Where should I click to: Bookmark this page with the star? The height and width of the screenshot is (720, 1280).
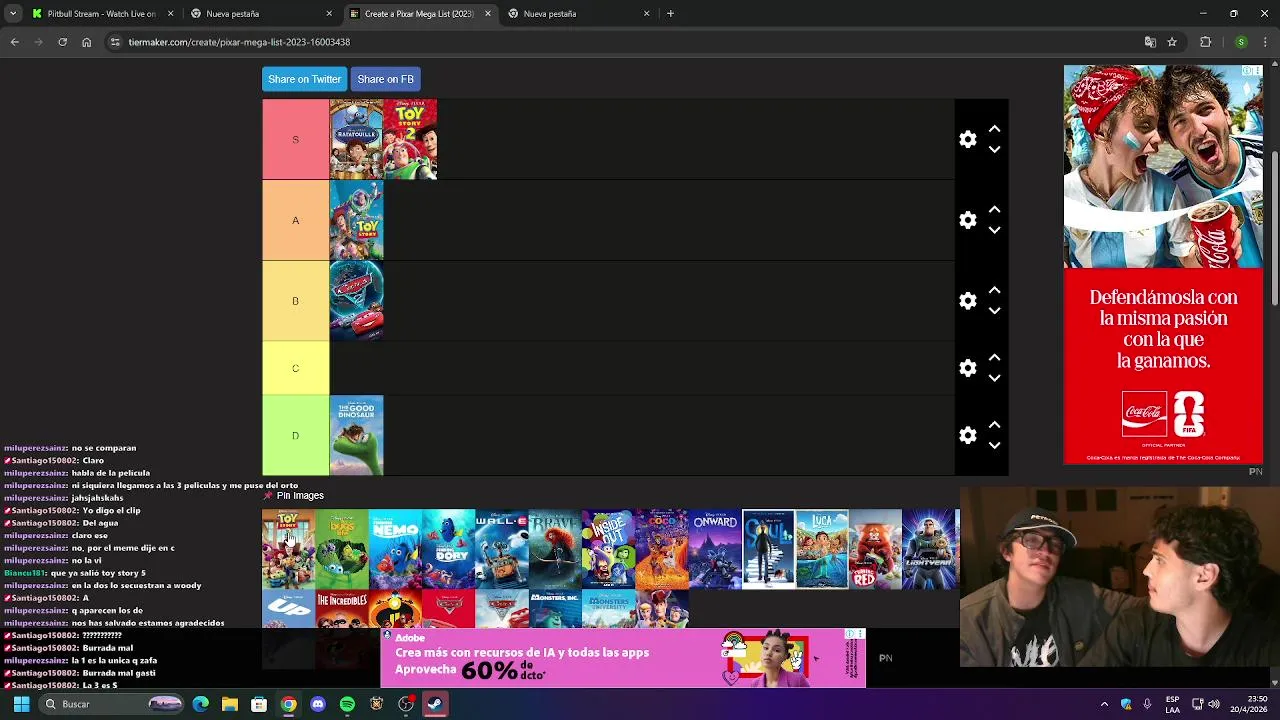pyautogui.click(x=1172, y=42)
